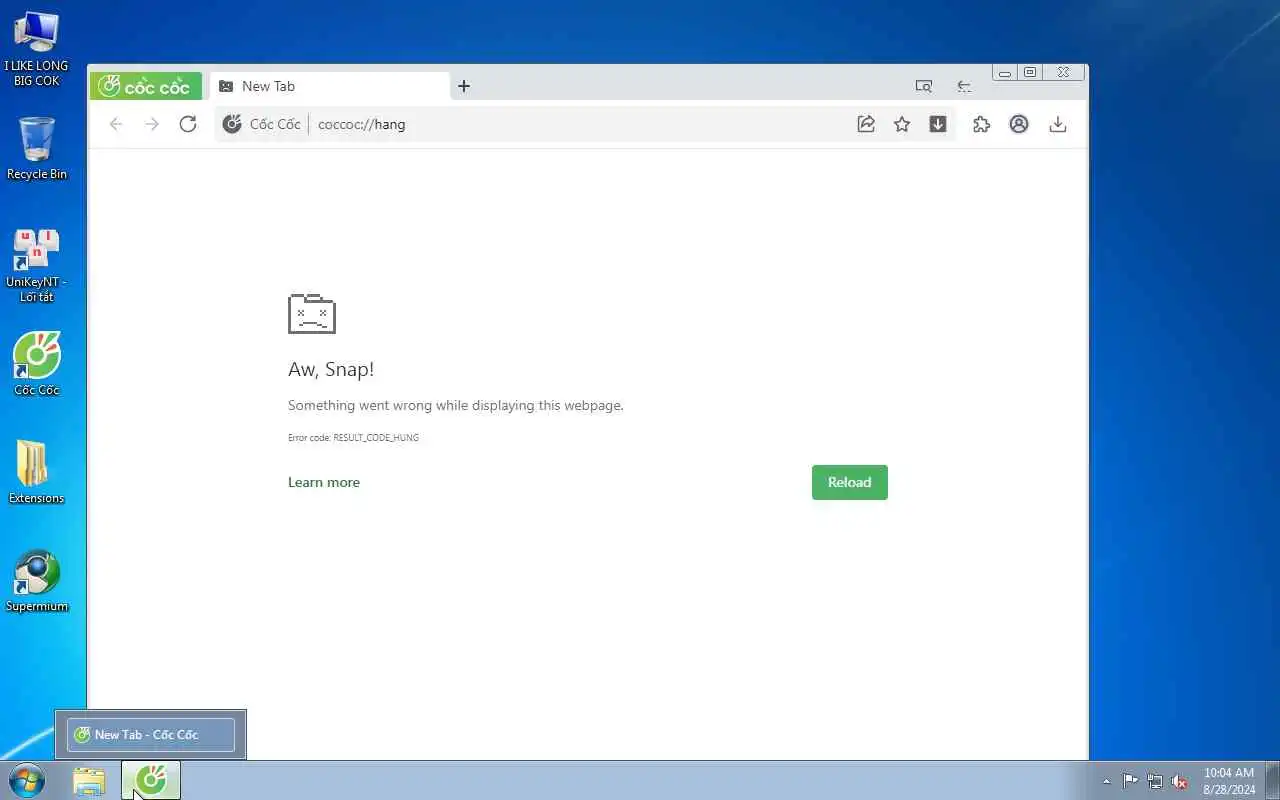Click the dark download media icon
Viewport: 1280px width, 800px height.
click(938, 124)
